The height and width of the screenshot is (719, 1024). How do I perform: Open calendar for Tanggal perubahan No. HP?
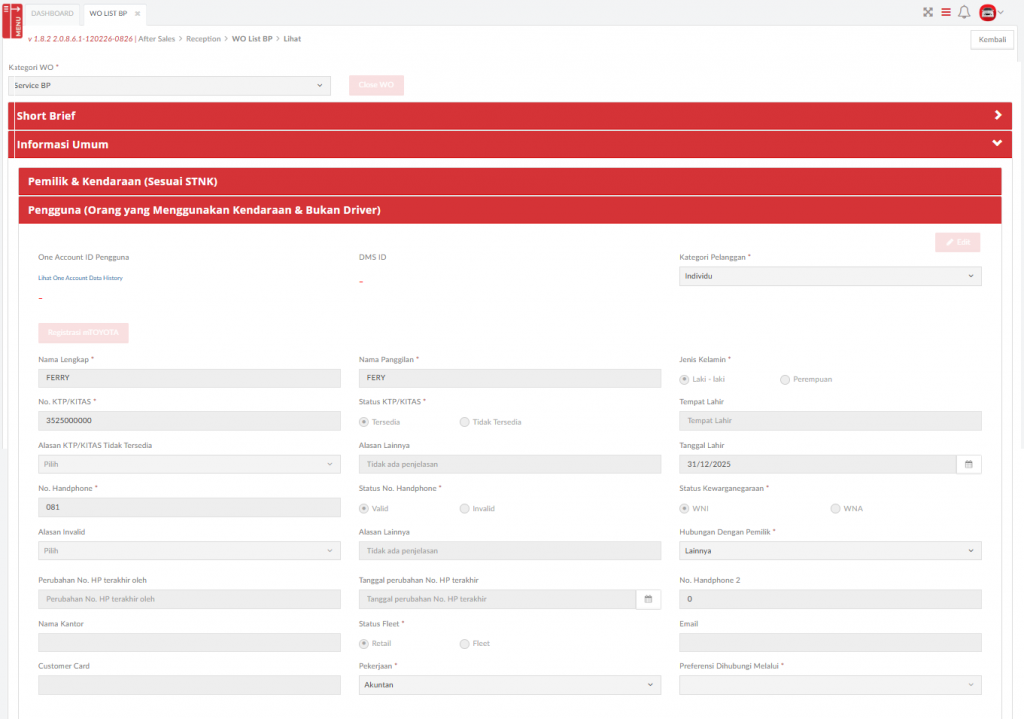click(648, 599)
